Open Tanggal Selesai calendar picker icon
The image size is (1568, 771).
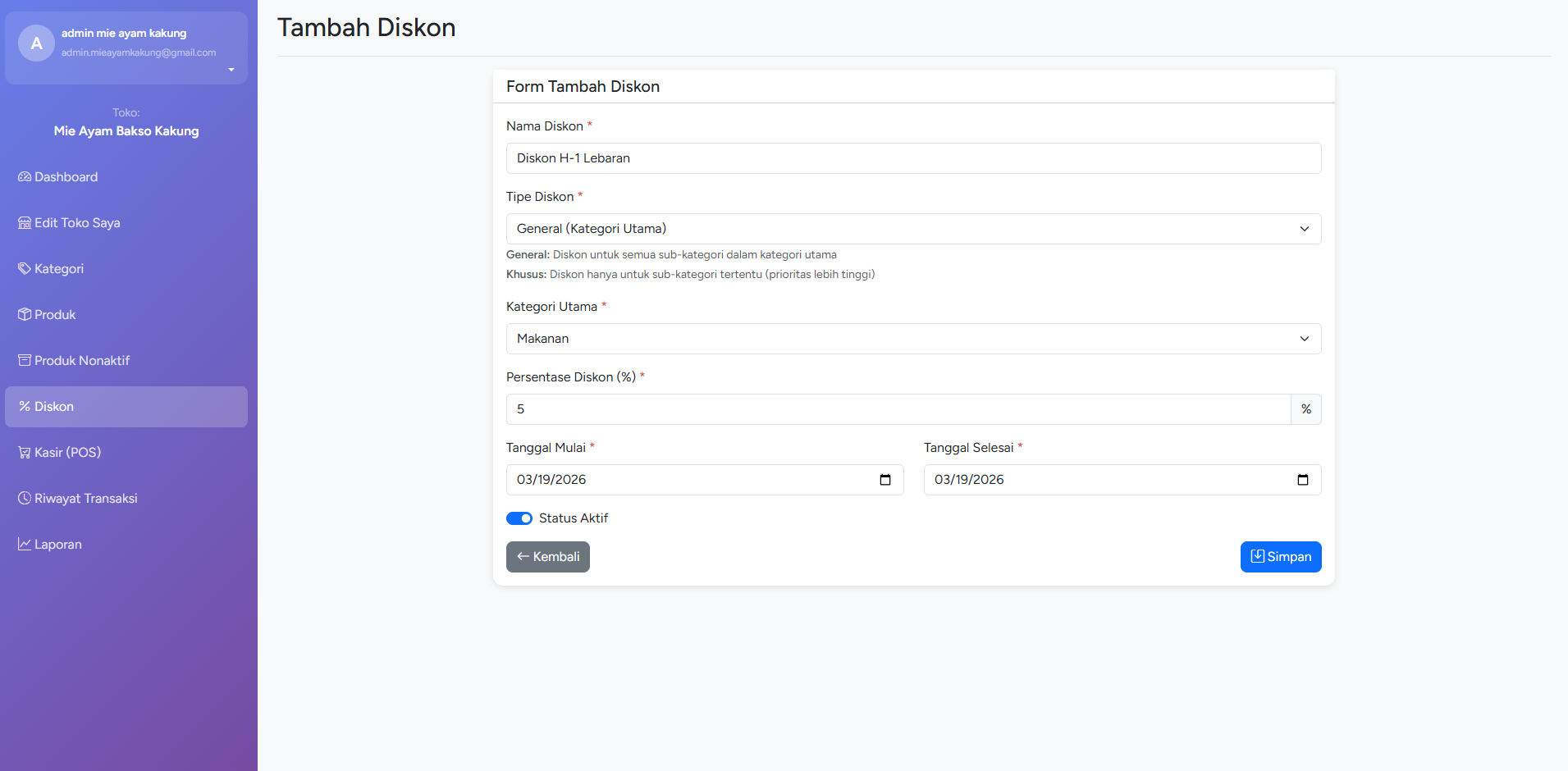point(1303,480)
